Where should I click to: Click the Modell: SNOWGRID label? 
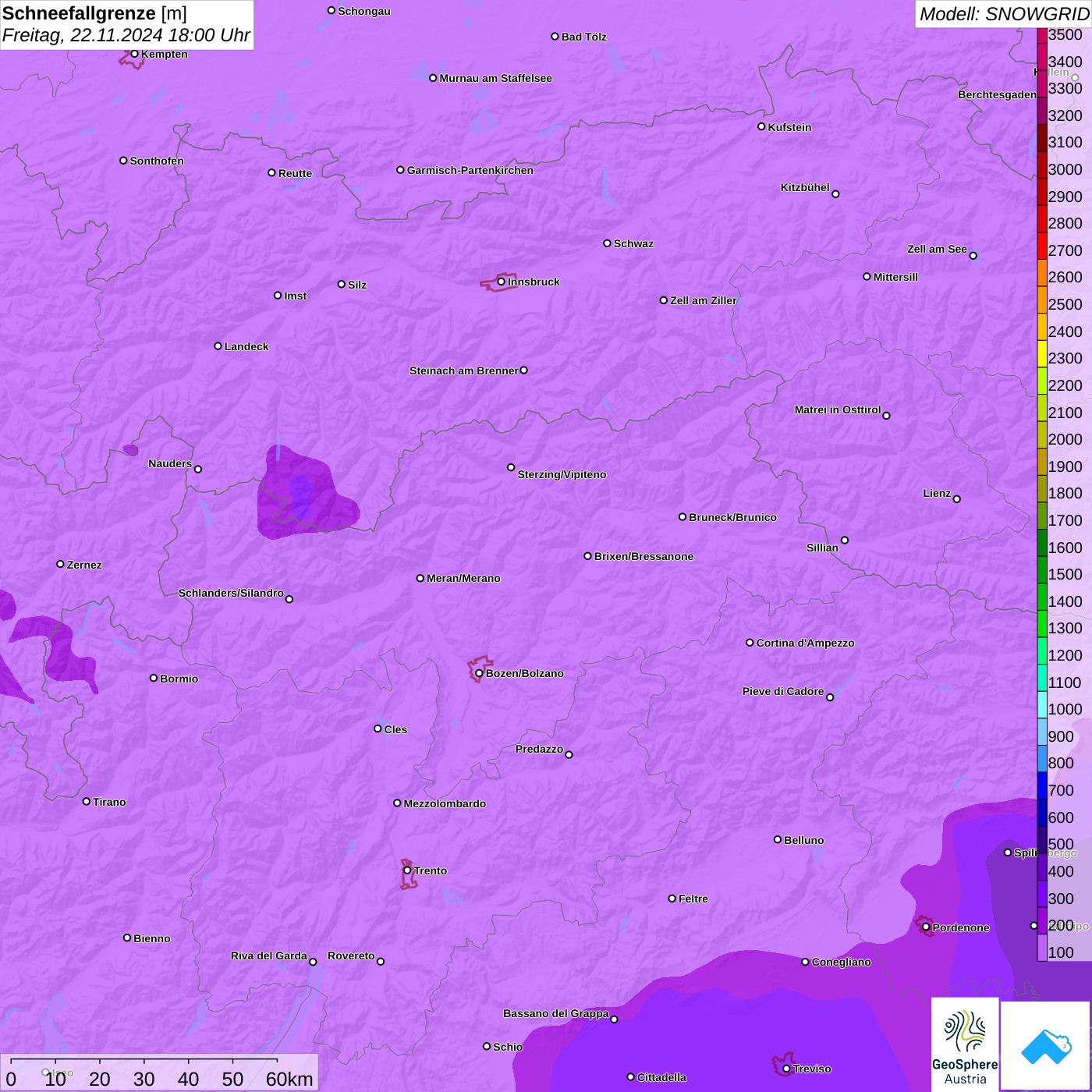pyautogui.click(x=1003, y=14)
